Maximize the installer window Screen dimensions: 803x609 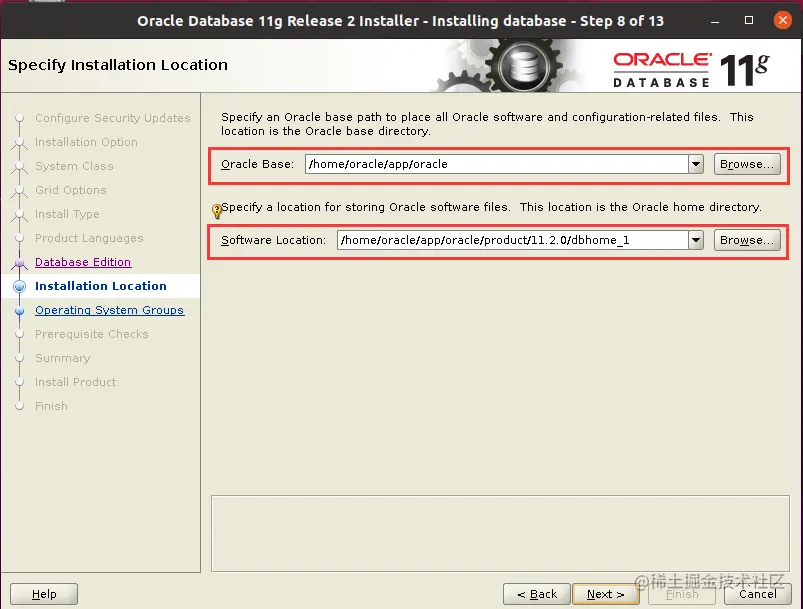click(x=749, y=20)
